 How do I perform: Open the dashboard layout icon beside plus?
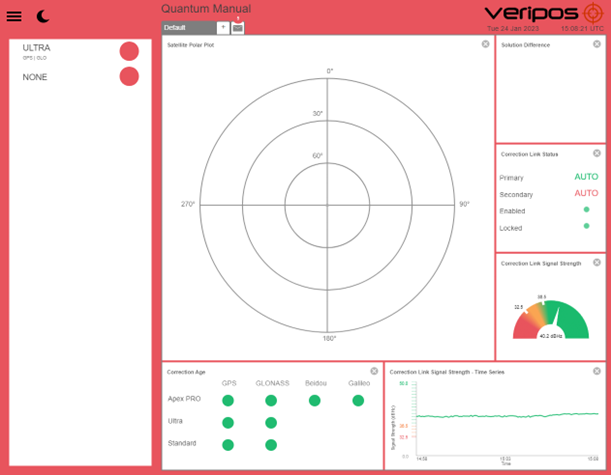click(238, 28)
